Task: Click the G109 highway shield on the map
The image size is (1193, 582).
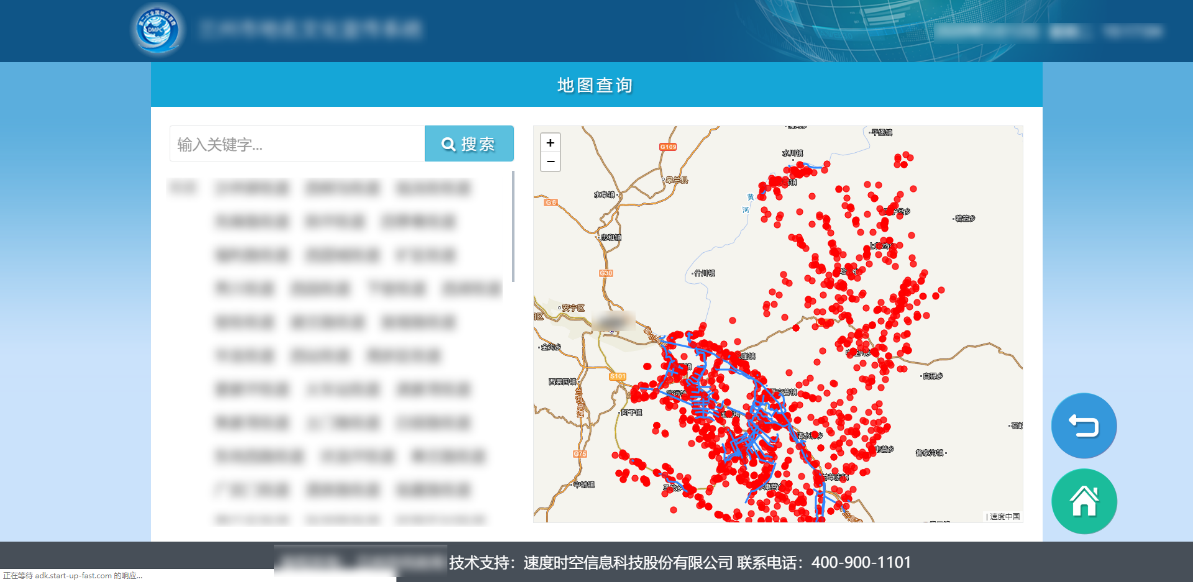Action: pyautogui.click(x=668, y=147)
